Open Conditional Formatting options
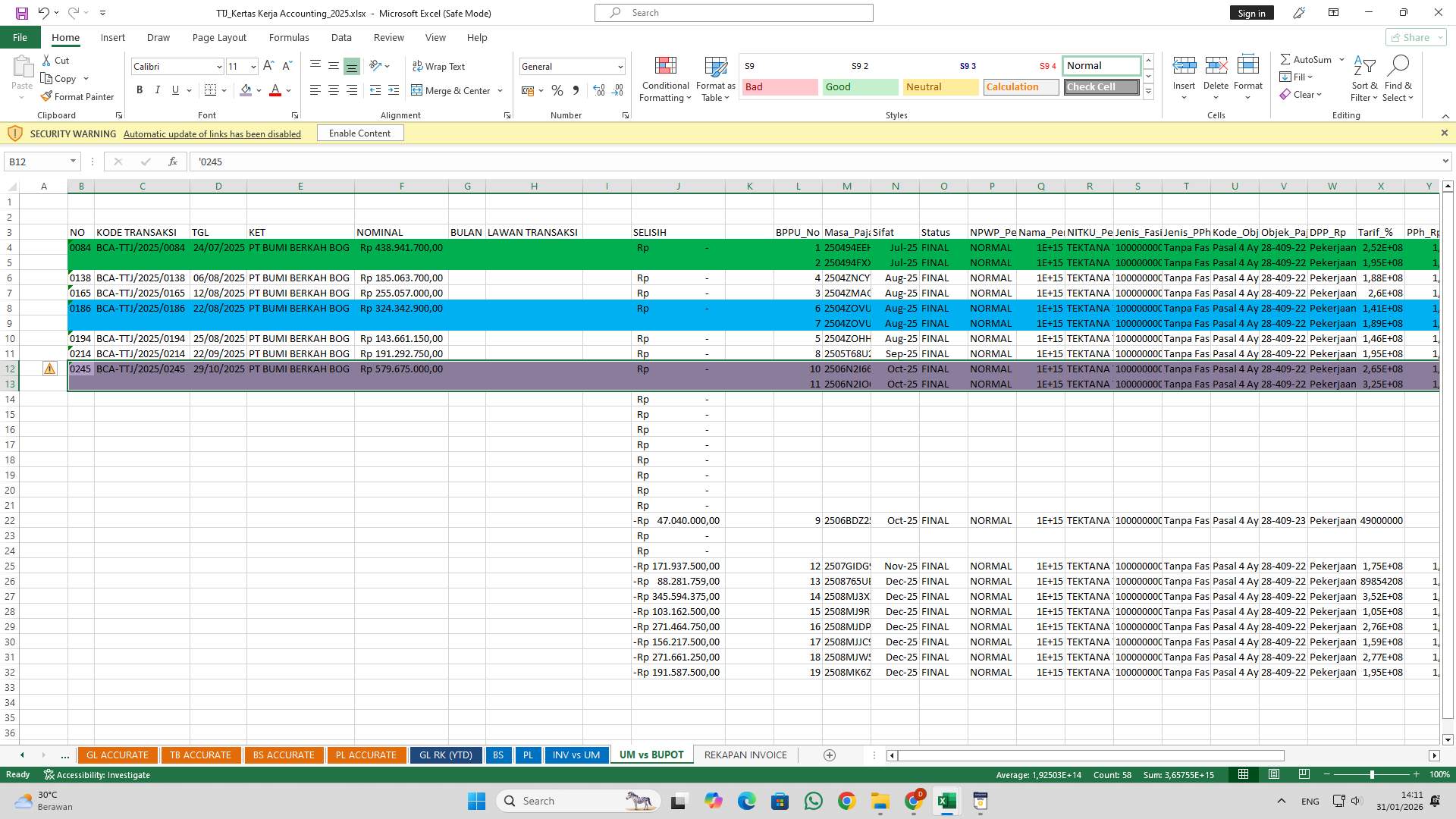 coord(665,79)
